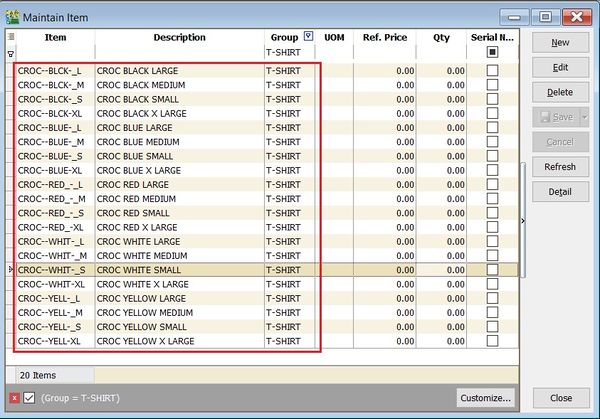Expand the side panel splitter arrow
The width and height of the screenshot is (600, 419).
523,221
